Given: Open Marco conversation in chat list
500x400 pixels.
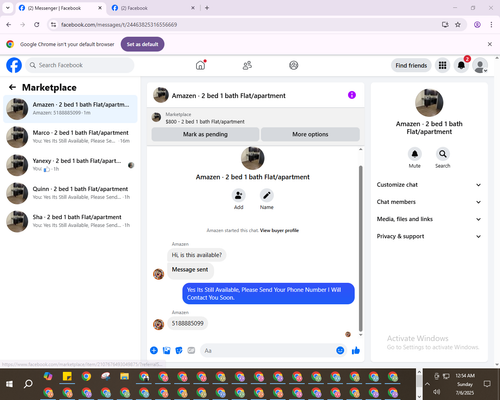Looking at the screenshot, I should [70, 137].
